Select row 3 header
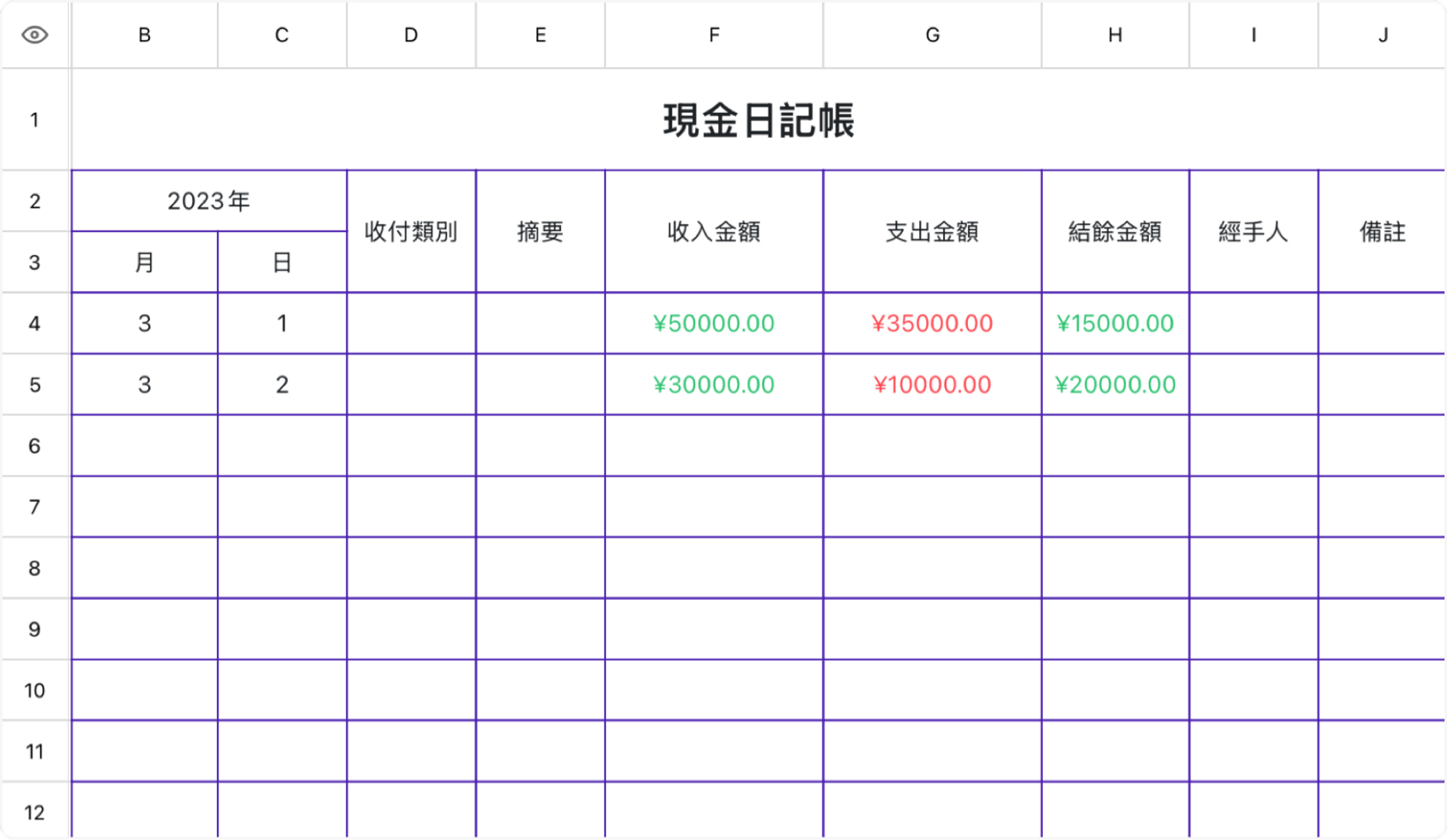Screen dimensions: 1447x840 point(34,262)
